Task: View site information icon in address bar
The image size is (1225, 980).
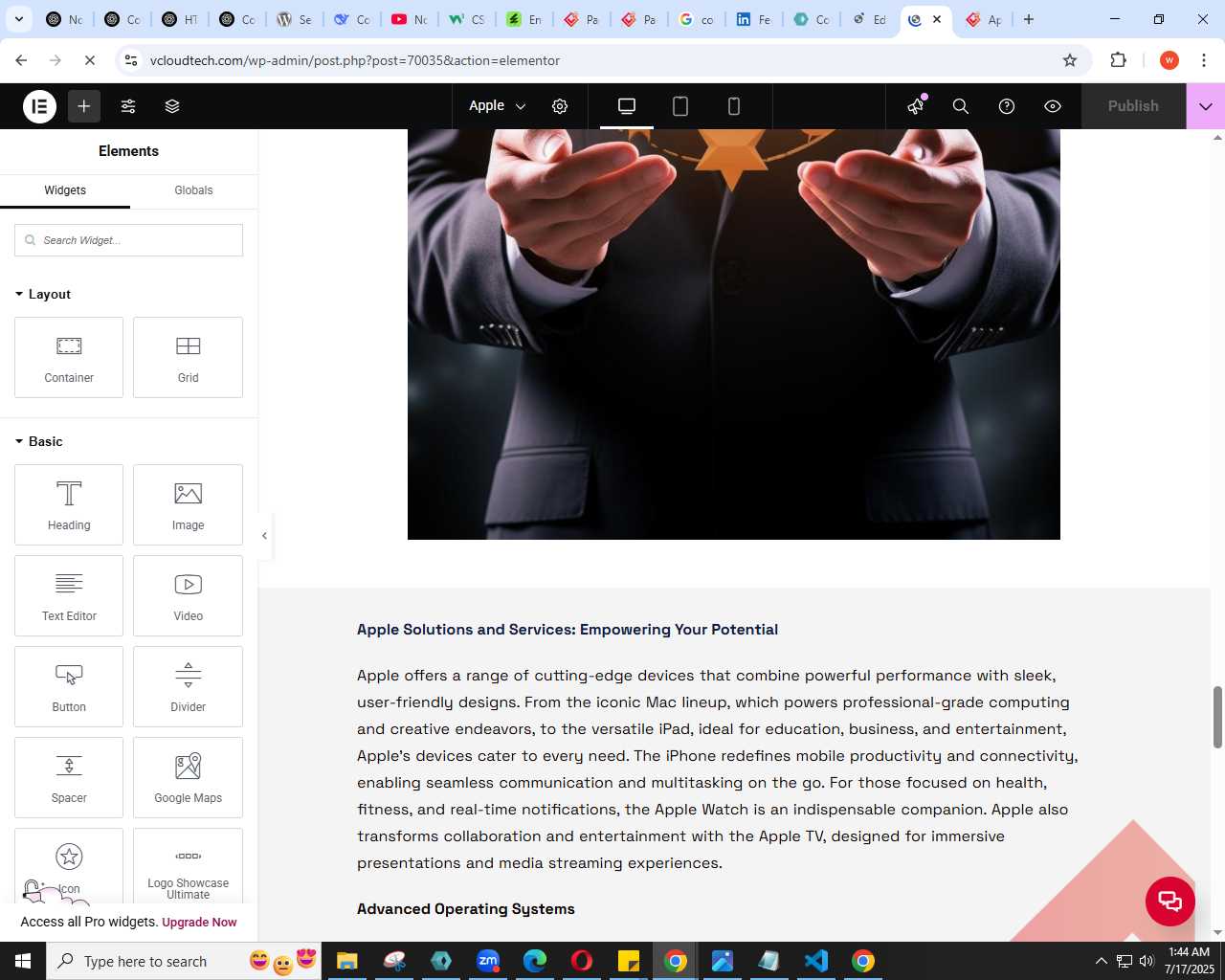Action: pos(131,60)
